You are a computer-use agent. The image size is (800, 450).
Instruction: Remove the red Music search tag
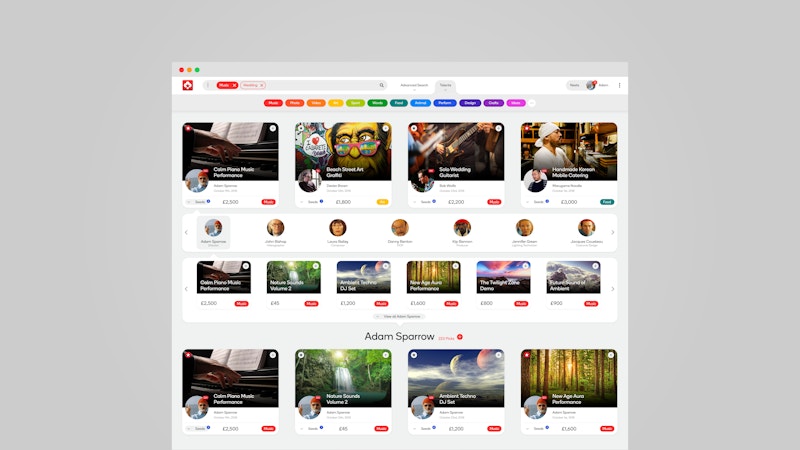[x=234, y=85]
